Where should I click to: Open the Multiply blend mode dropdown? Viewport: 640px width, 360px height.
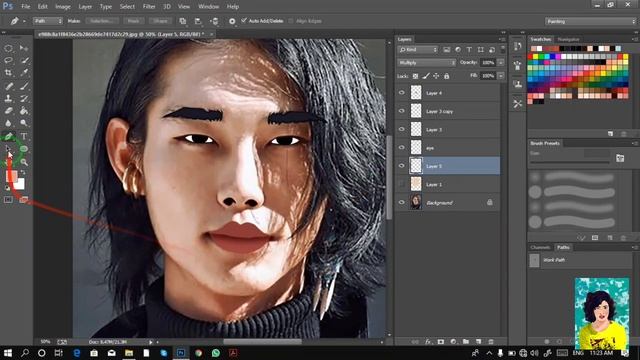[427, 63]
